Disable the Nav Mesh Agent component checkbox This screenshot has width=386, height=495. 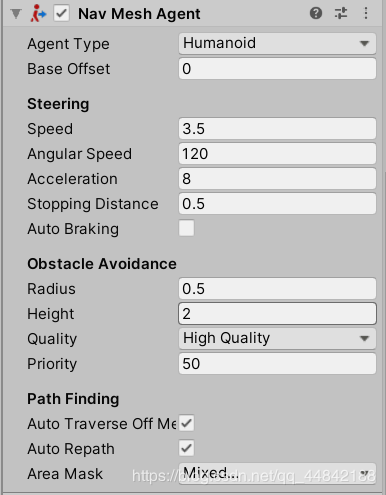click(62, 14)
